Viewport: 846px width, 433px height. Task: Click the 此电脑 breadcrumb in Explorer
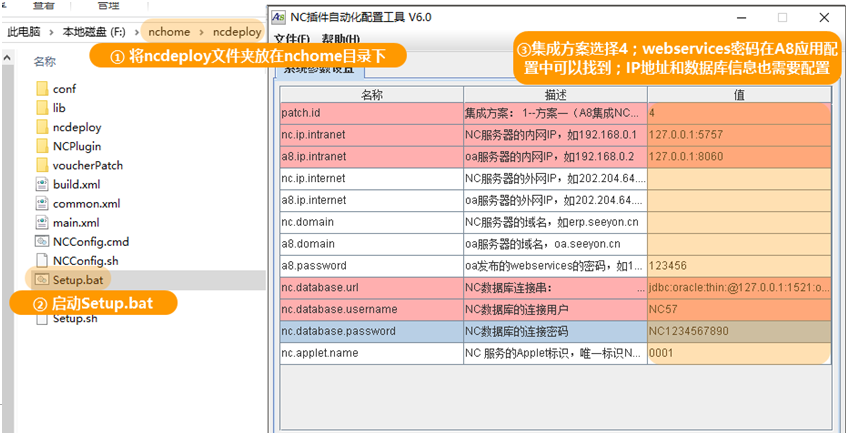click(x=24, y=32)
